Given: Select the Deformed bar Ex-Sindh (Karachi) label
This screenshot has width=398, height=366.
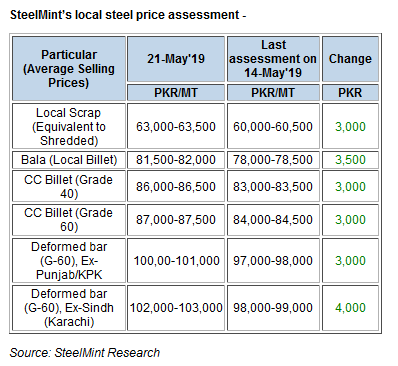Looking at the screenshot, I should [69, 308].
